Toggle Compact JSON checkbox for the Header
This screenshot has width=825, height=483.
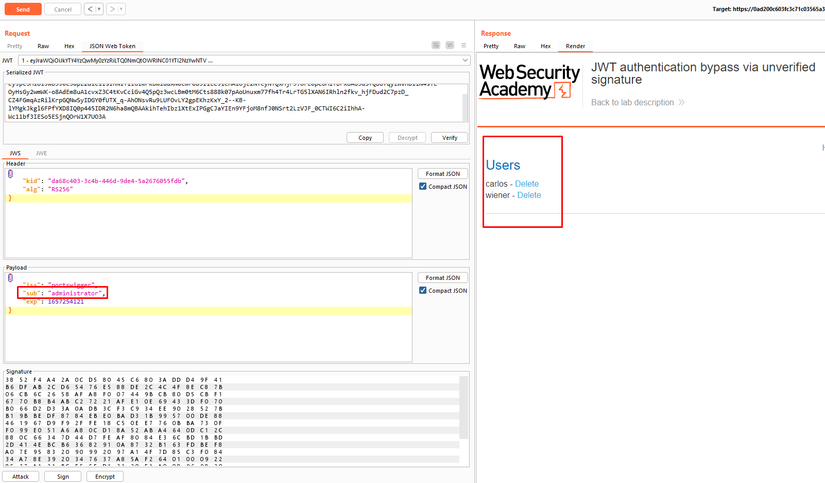pos(422,186)
